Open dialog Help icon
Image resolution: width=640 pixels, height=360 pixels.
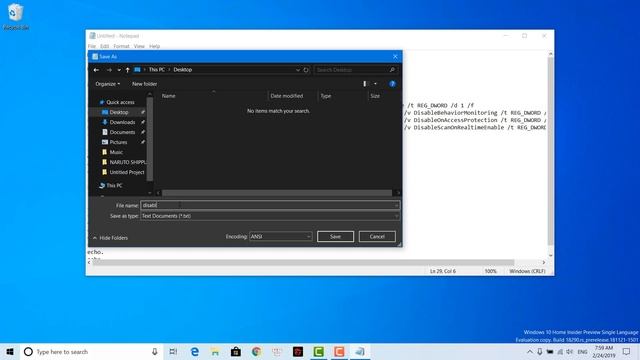[392, 84]
